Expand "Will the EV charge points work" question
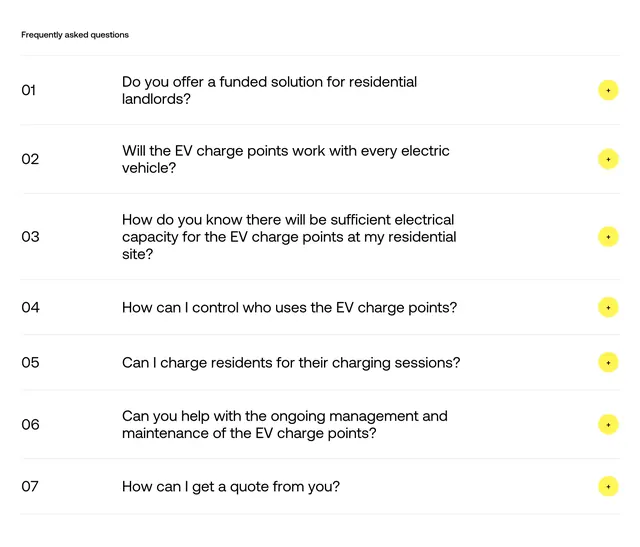The height and width of the screenshot is (547, 640). [286, 159]
